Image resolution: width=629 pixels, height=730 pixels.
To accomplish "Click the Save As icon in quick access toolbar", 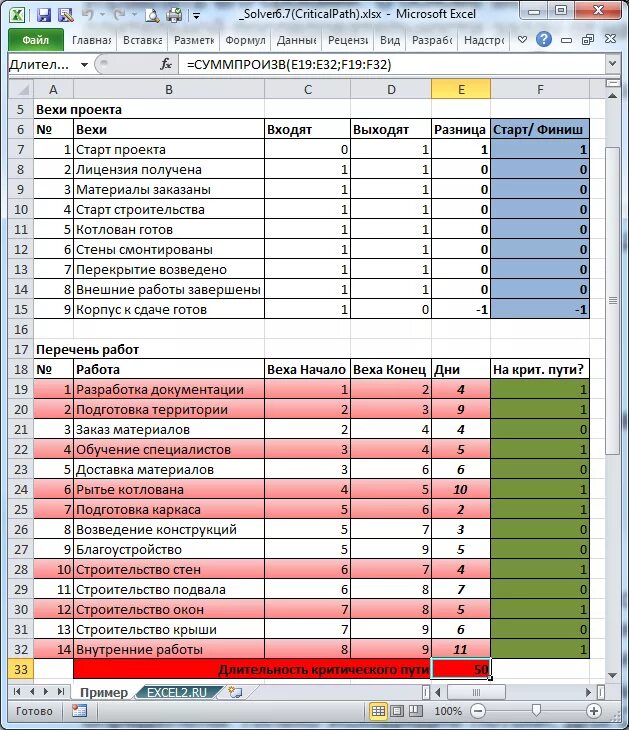I will coord(66,15).
